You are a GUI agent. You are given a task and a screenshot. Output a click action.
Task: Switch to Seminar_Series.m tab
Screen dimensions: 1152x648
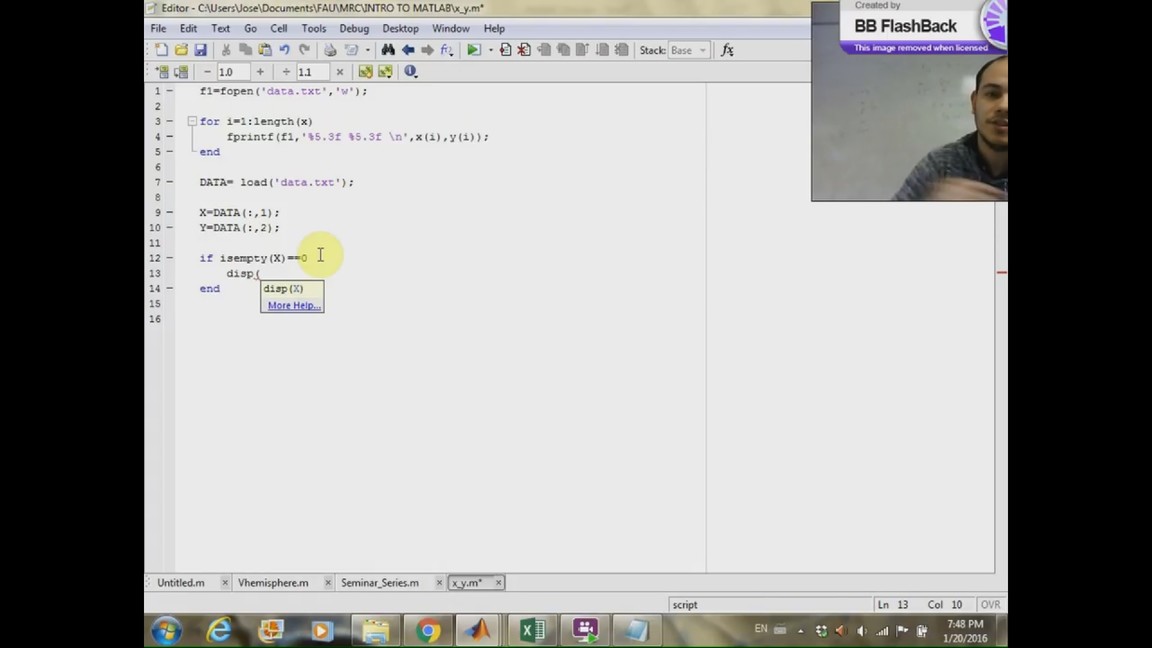click(379, 582)
